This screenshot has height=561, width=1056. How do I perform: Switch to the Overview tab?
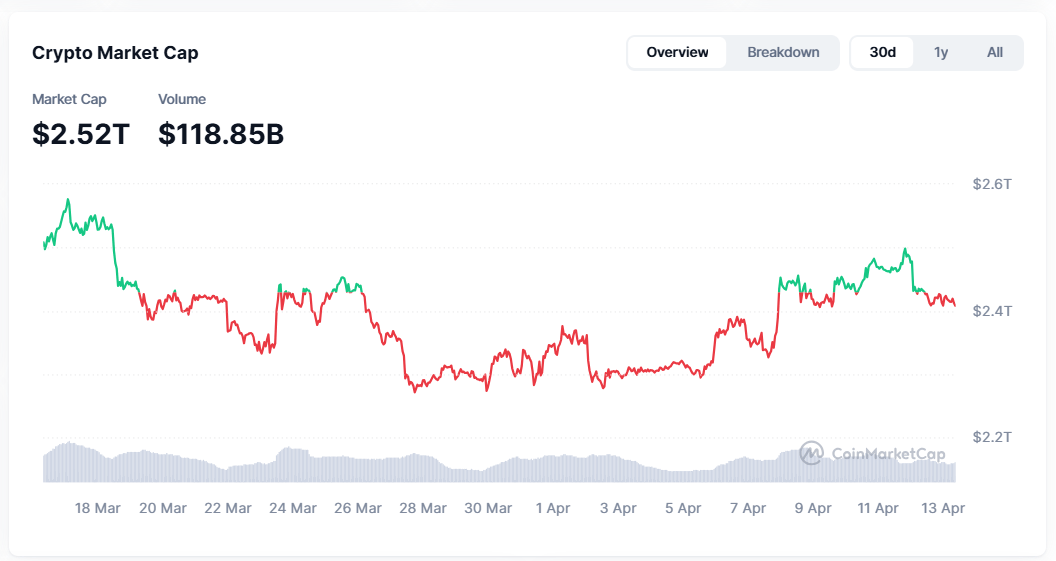point(677,53)
